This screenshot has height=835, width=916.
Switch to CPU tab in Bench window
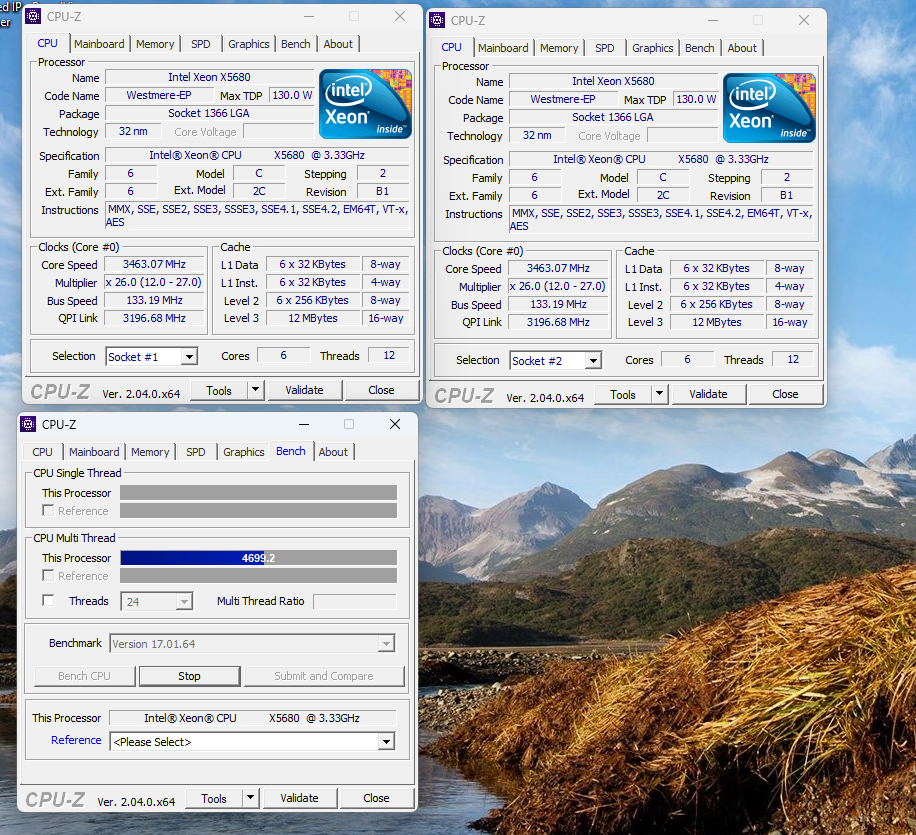[42, 452]
